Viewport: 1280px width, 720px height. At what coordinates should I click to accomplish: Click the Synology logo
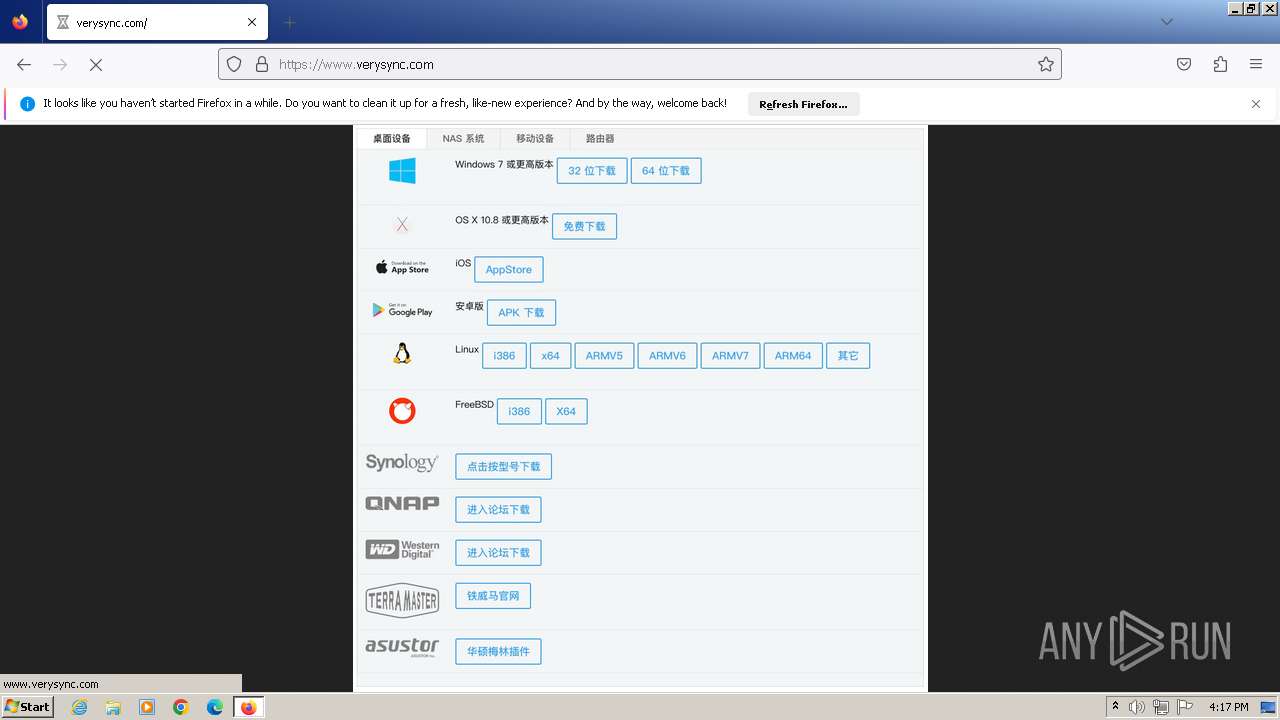point(402,463)
